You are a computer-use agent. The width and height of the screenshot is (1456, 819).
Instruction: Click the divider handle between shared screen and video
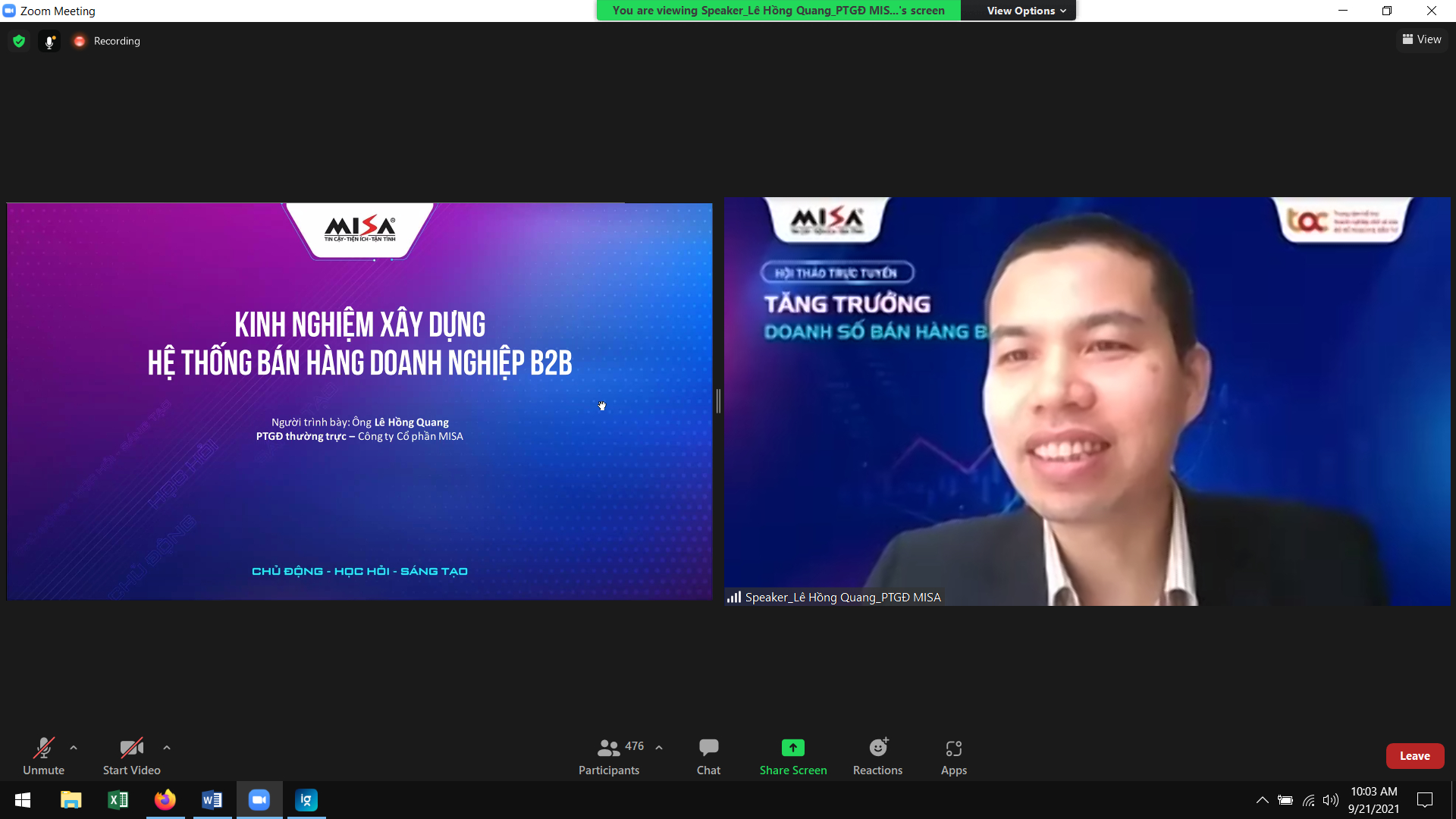[718, 400]
